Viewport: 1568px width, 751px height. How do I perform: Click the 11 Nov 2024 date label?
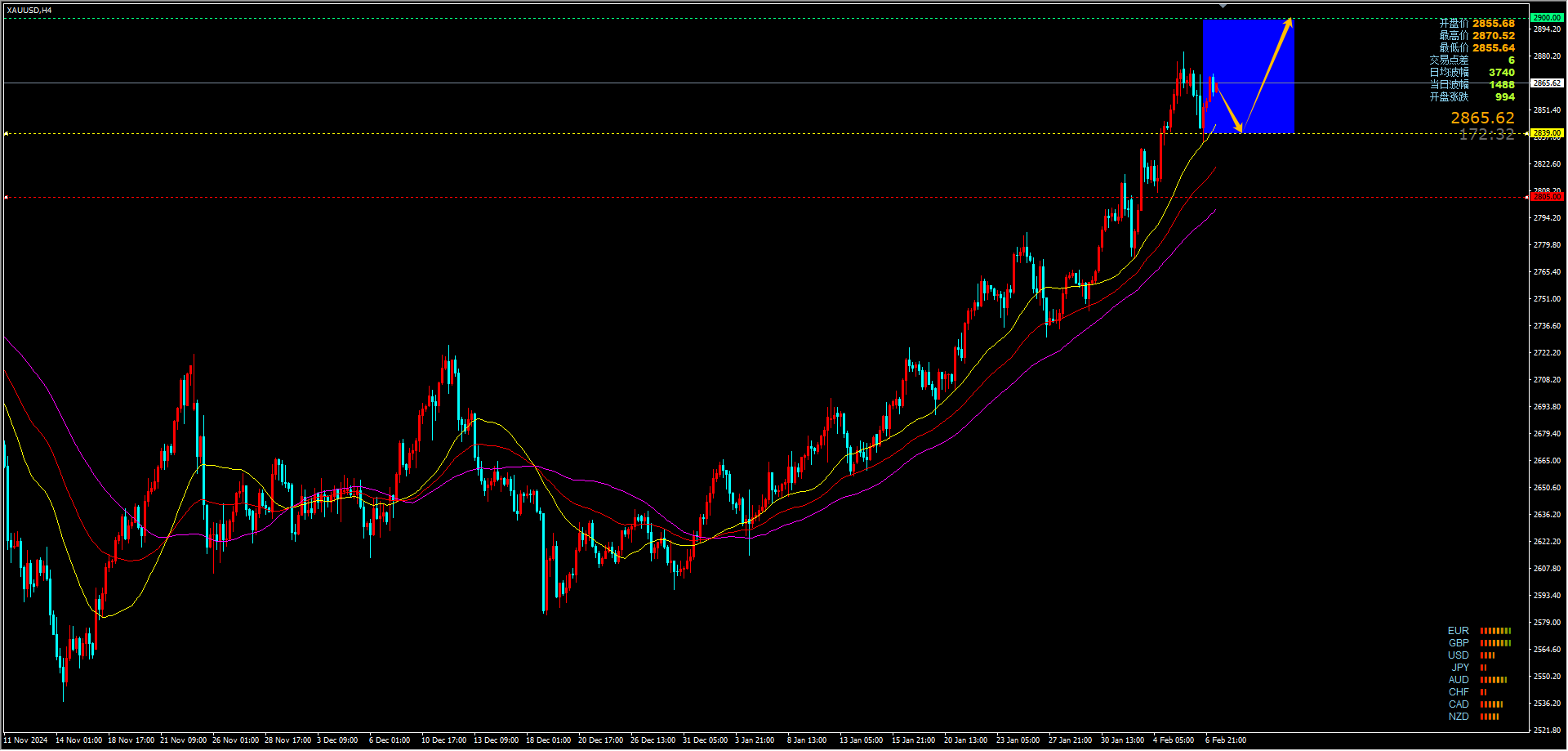[x=26, y=740]
